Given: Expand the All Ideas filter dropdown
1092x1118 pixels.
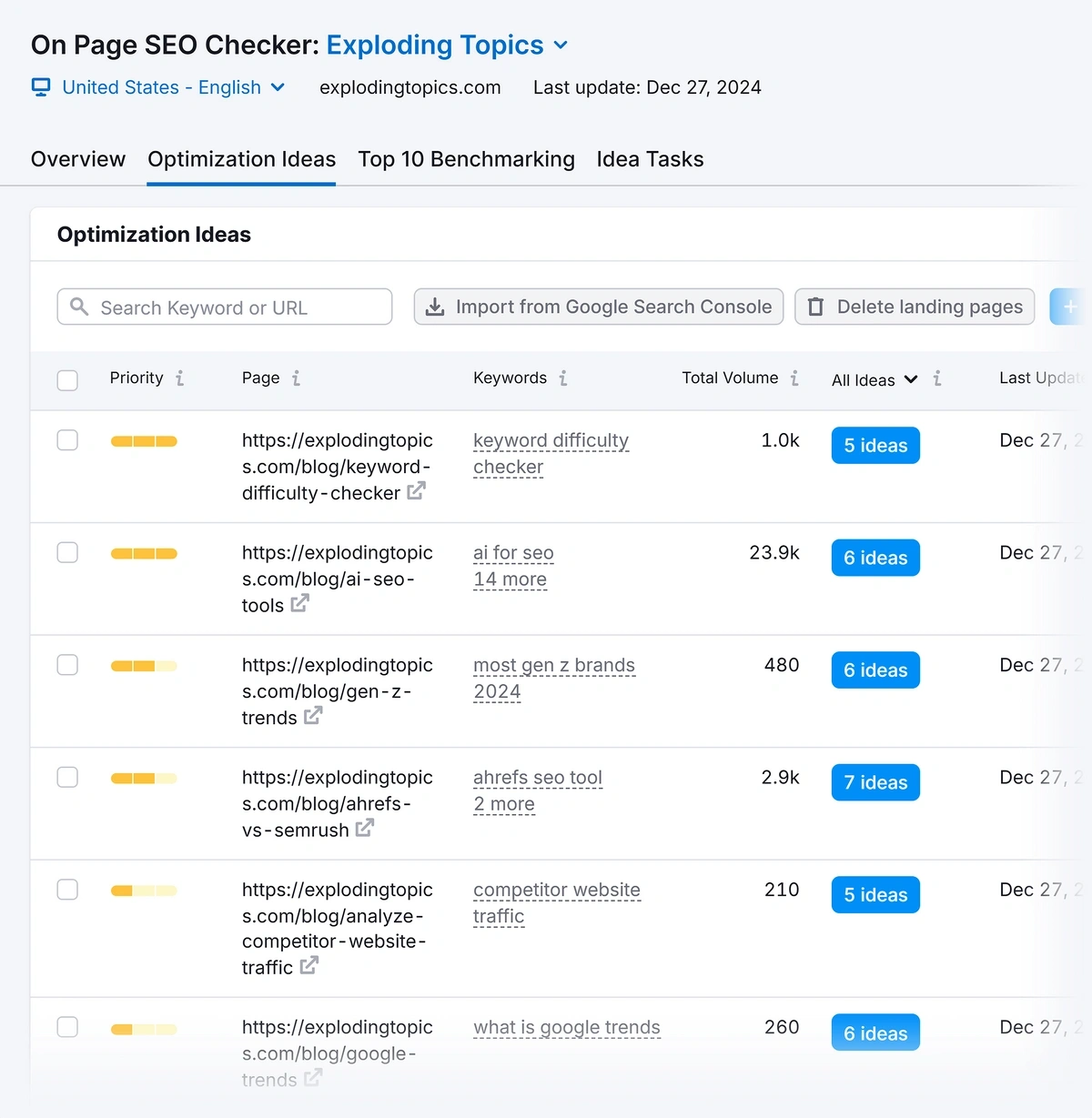Looking at the screenshot, I should [x=875, y=380].
